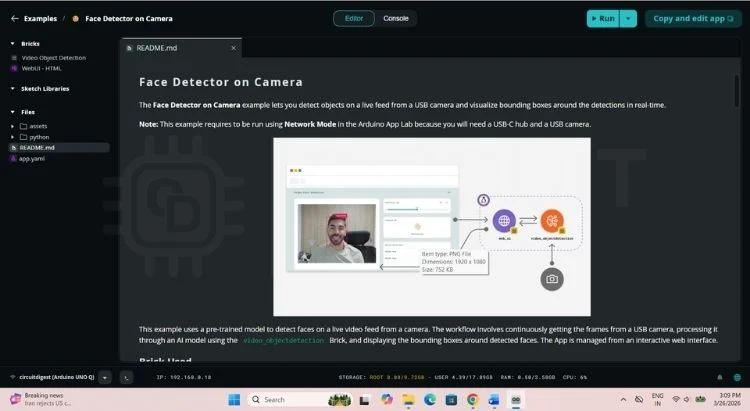Run the Face Detector app
The image size is (750, 411).
coord(603,19)
